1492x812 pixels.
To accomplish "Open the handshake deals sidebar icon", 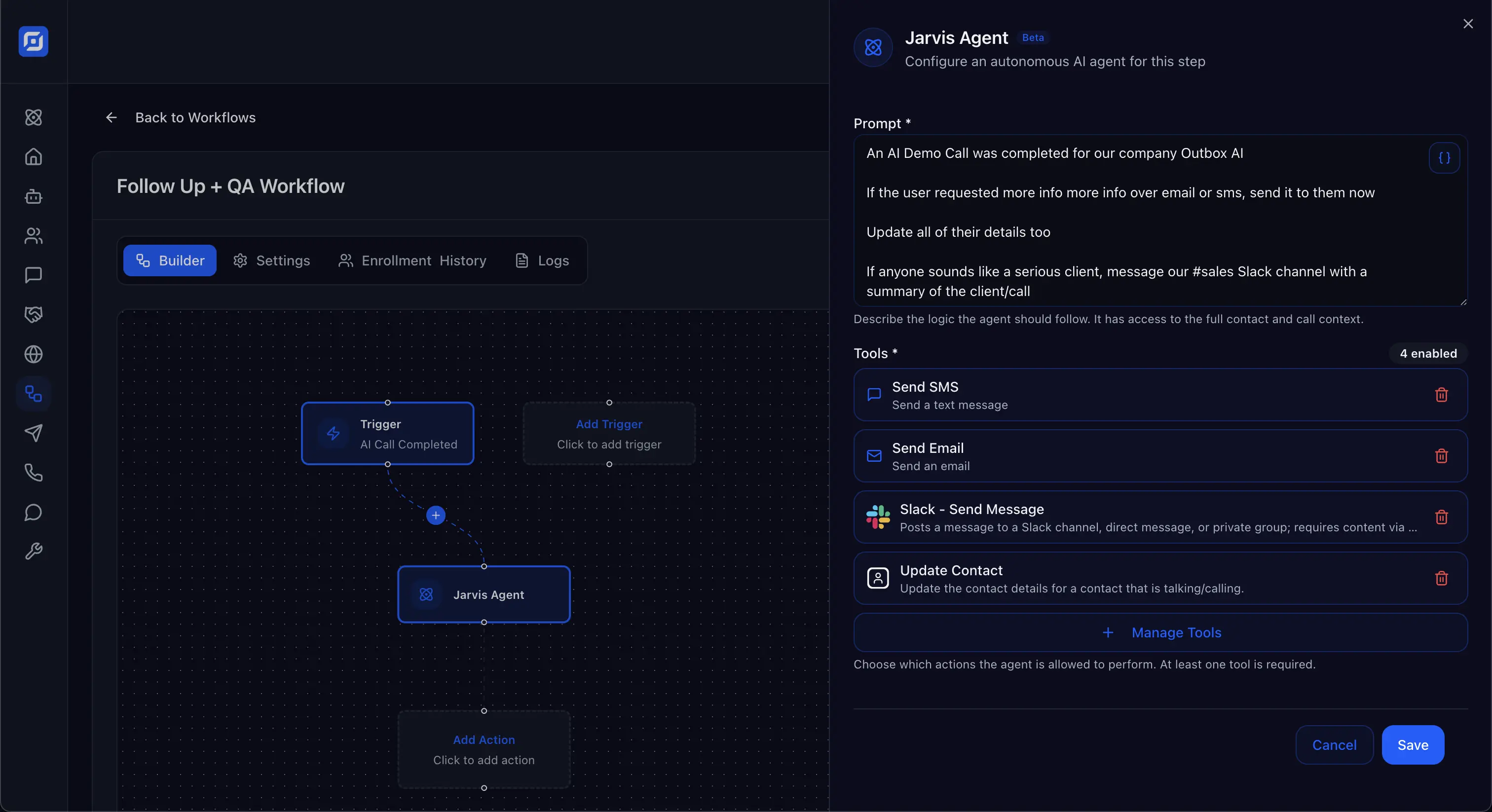I will [x=34, y=315].
